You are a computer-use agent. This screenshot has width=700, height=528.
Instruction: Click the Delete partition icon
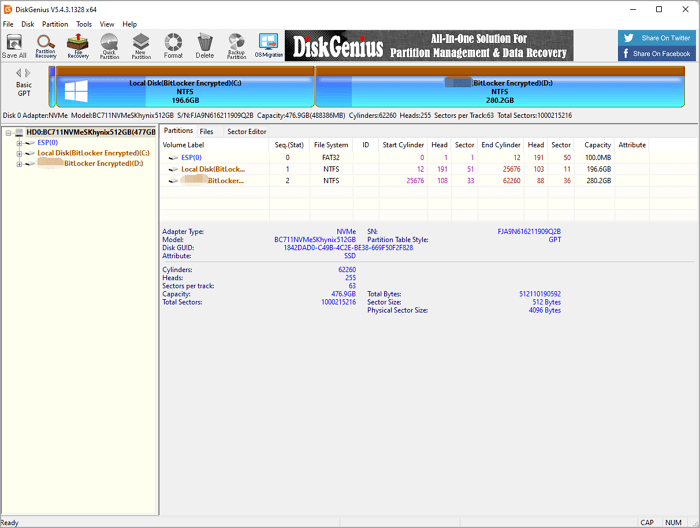pos(205,45)
